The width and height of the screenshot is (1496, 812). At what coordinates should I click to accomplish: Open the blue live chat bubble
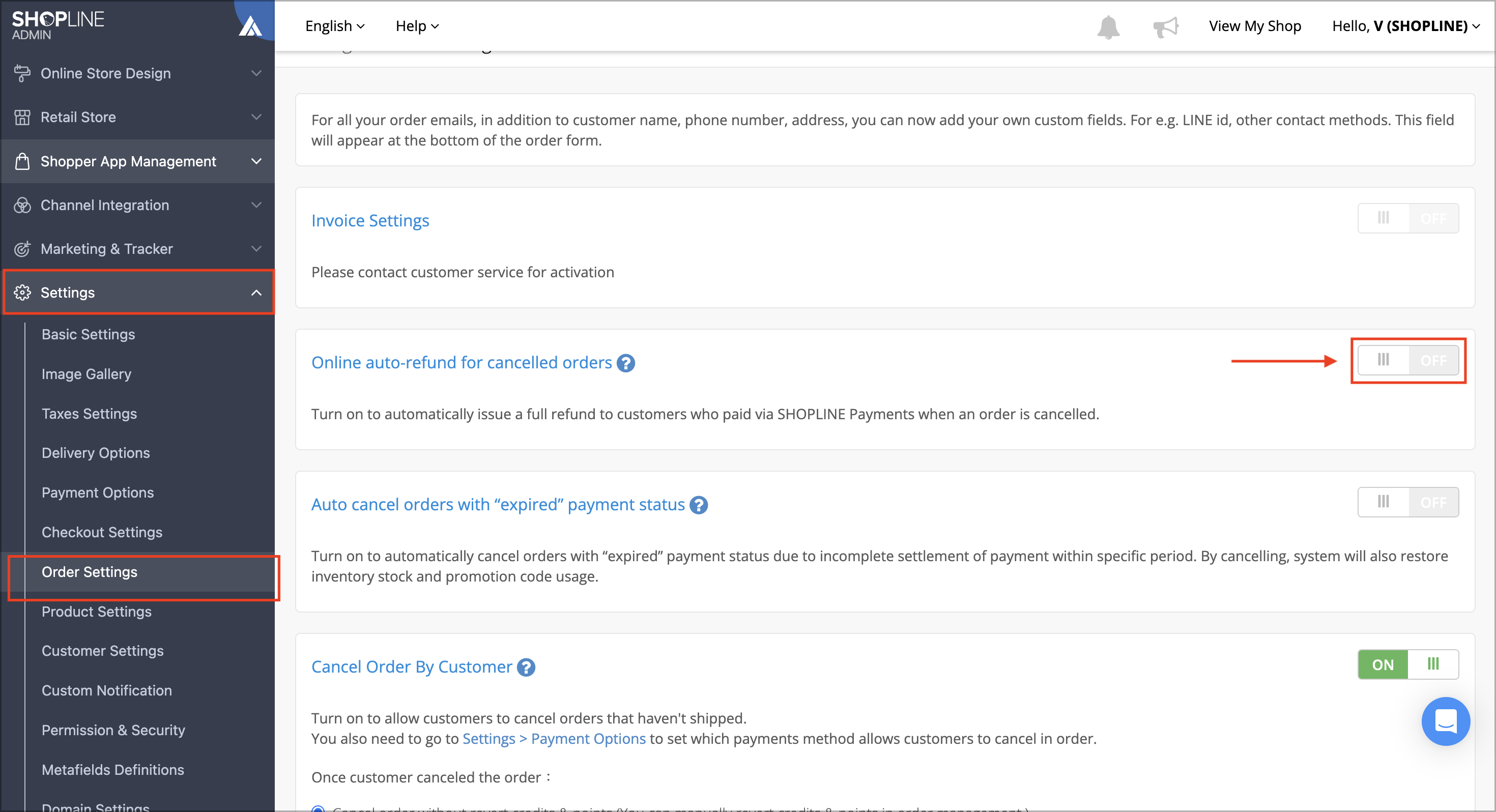(x=1445, y=721)
